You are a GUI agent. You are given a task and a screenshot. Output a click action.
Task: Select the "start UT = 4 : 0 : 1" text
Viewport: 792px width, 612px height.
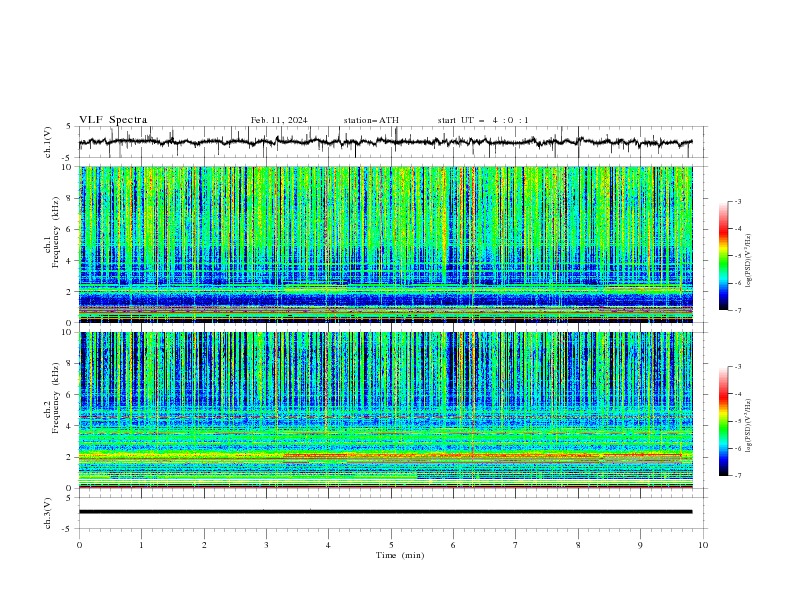483,120
